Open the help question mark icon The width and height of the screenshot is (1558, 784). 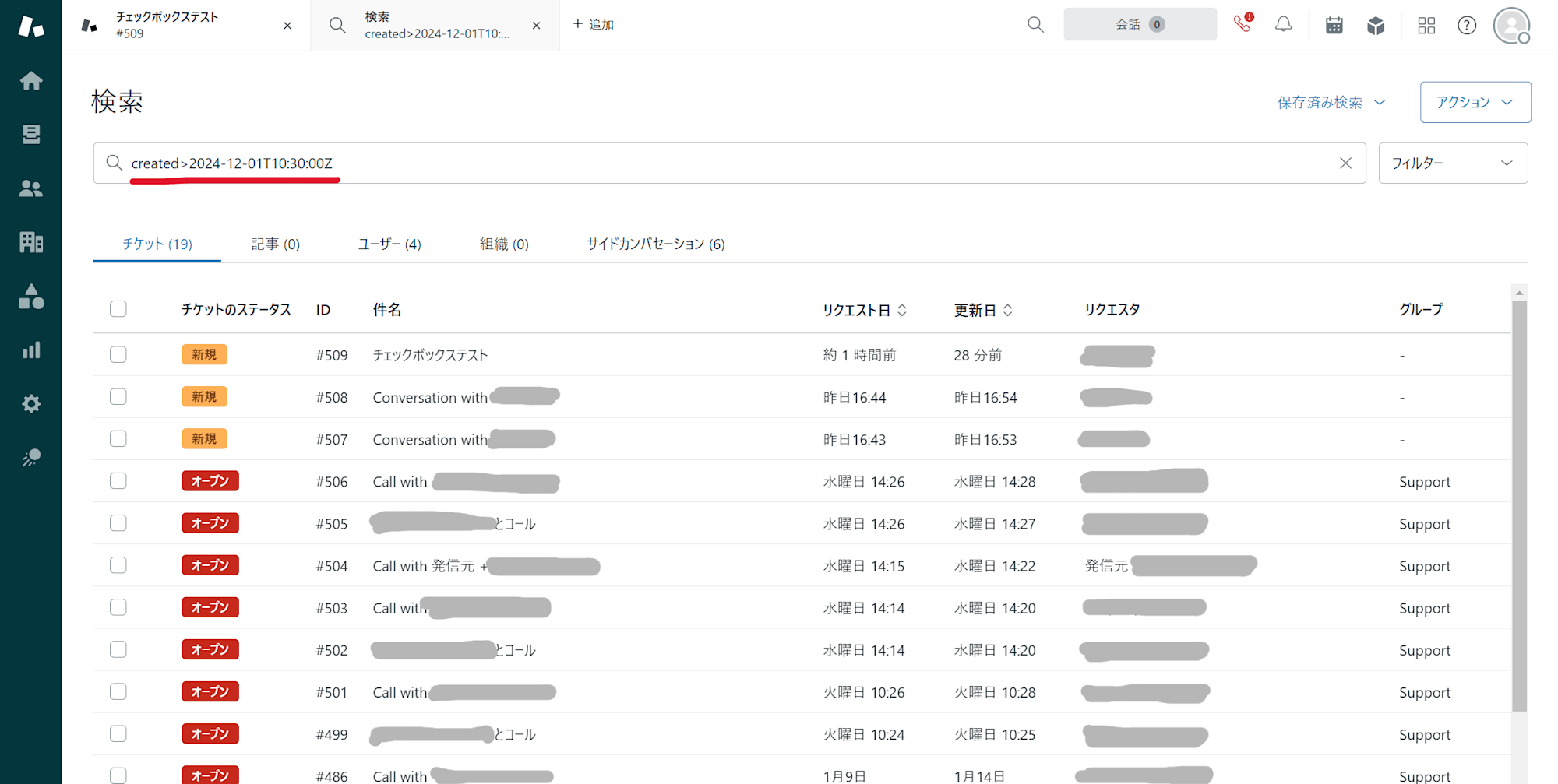pyautogui.click(x=1467, y=25)
